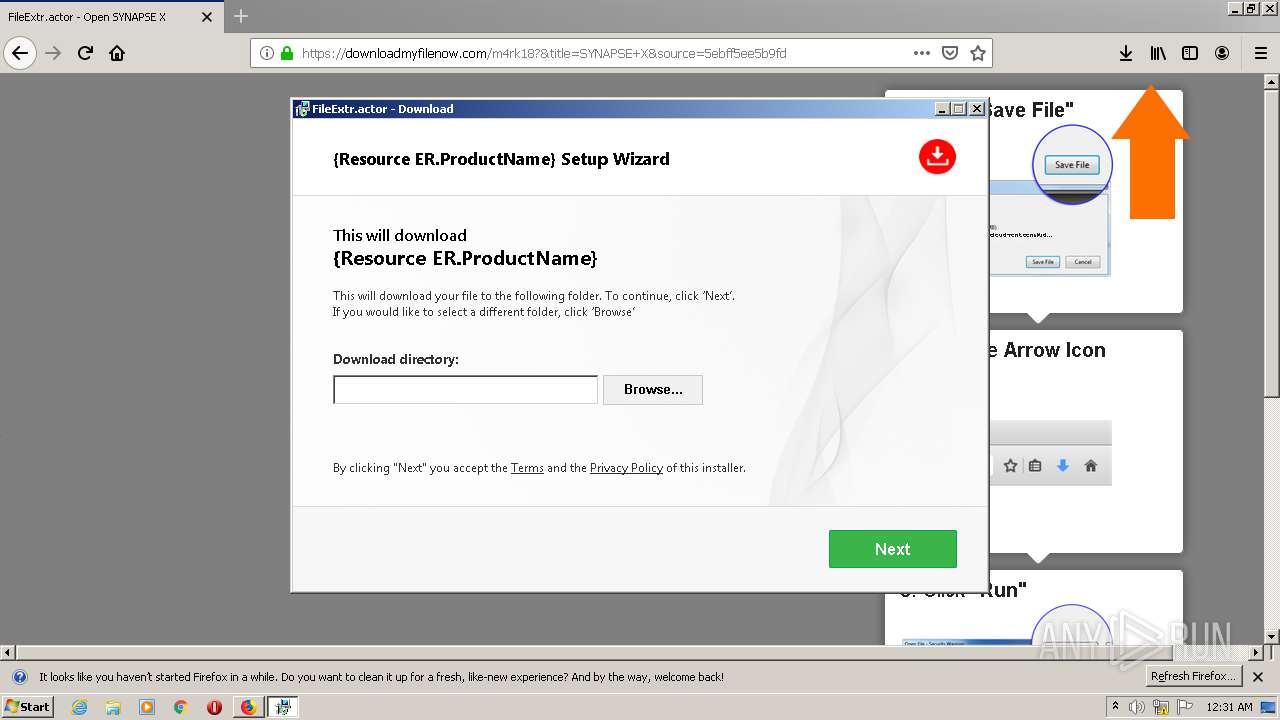Click the notification question mark icon
1280x720 pixels.
tap(19, 677)
